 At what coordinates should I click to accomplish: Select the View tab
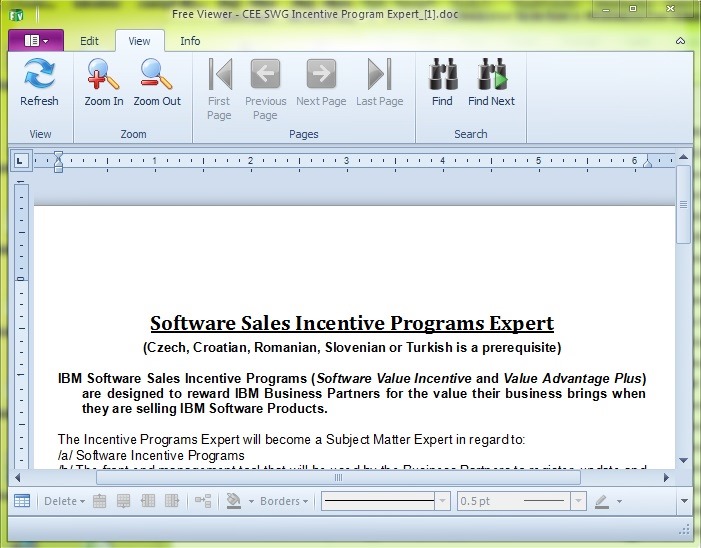coord(139,41)
